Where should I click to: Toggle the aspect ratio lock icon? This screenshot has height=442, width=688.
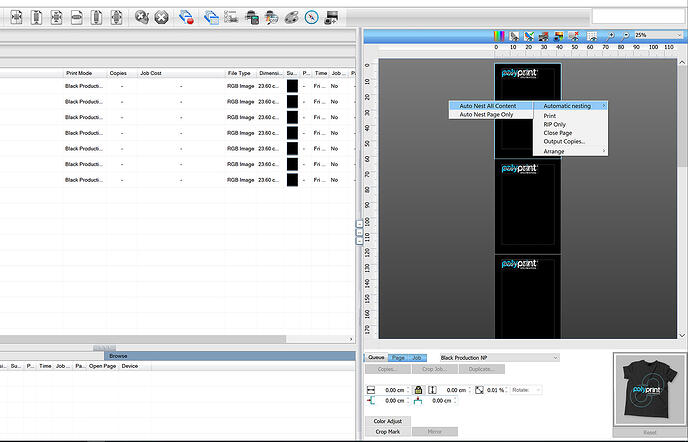418,390
